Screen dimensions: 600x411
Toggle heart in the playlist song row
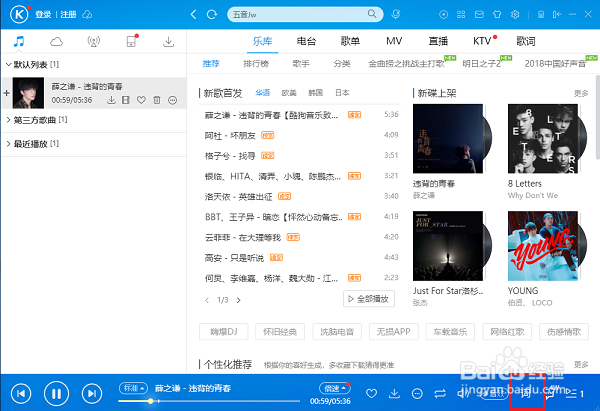(x=141, y=100)
